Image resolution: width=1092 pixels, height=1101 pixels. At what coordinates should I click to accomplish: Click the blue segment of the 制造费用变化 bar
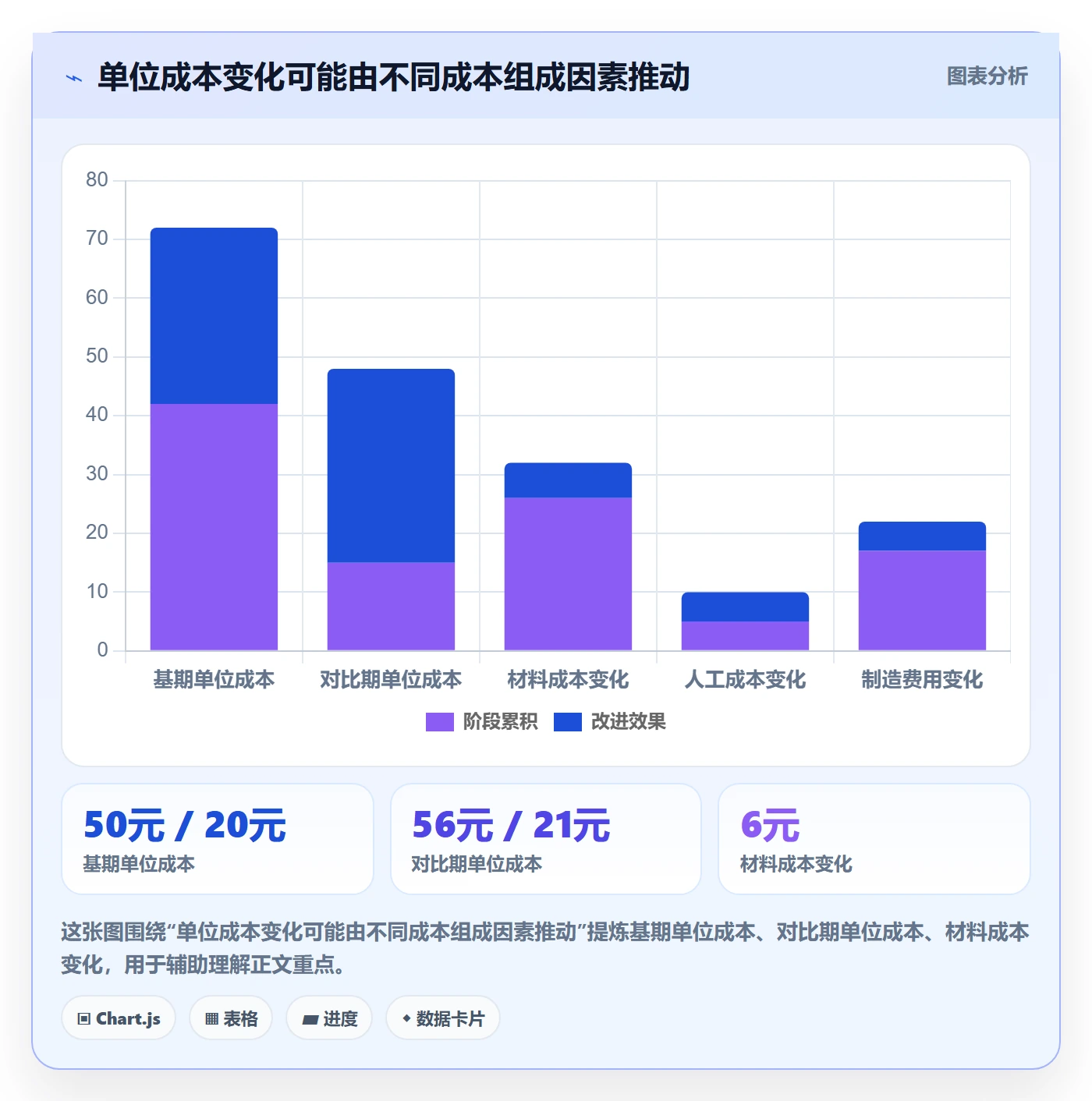(x=922, y=536)
